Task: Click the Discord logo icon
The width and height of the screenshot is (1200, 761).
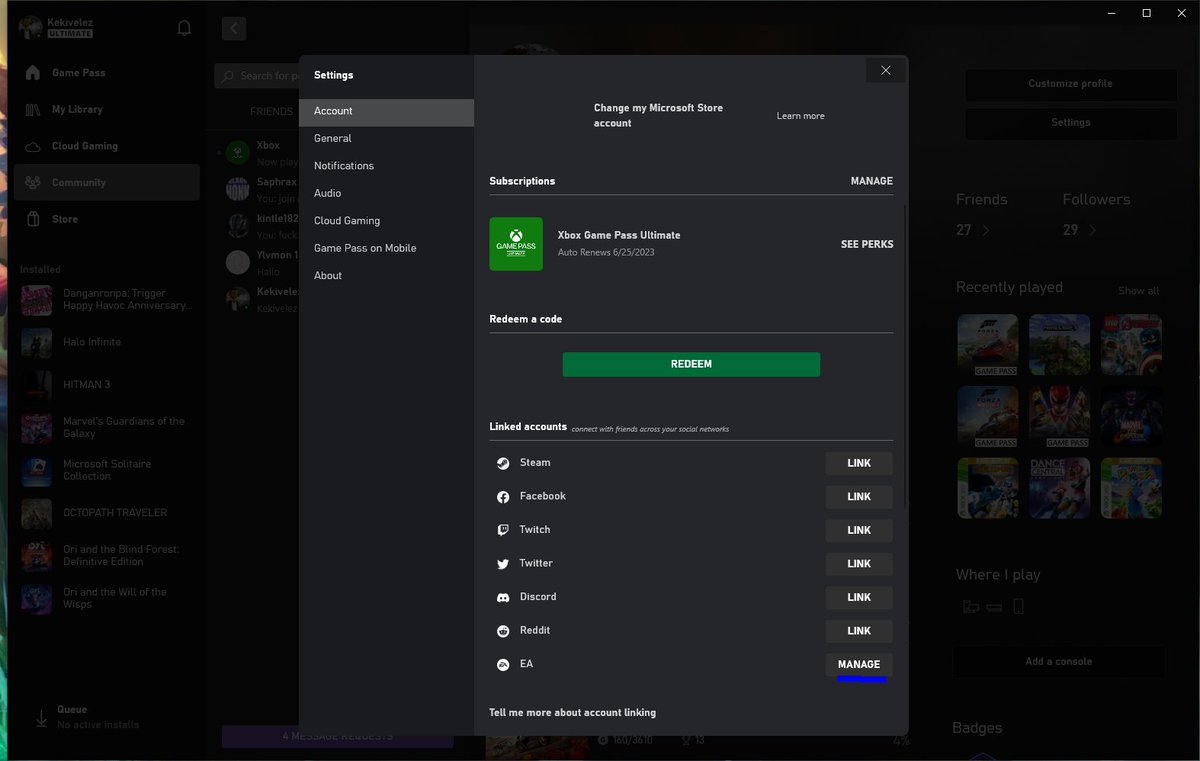Action: (503, 597)
